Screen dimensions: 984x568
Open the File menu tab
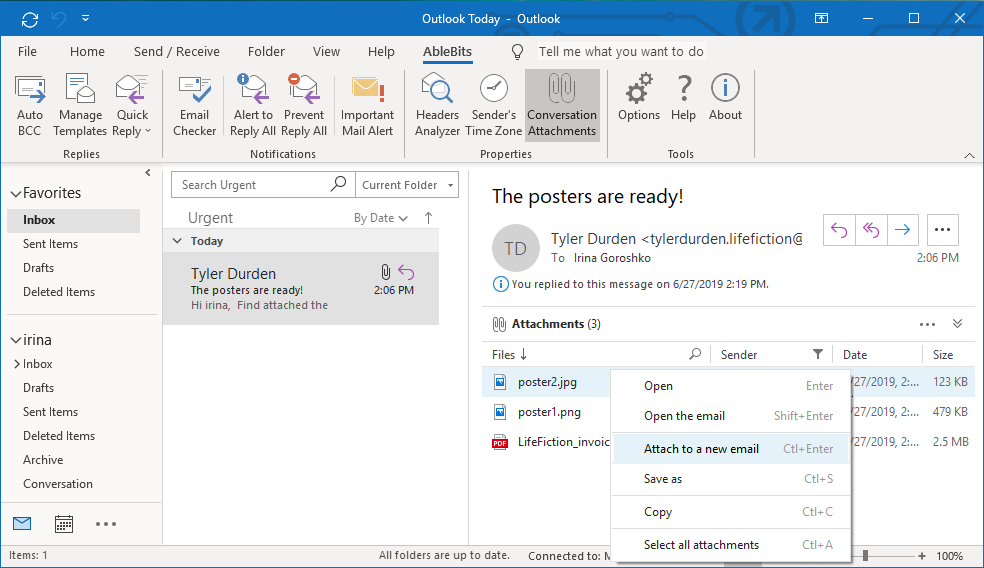pyautogui.click(x=27, y=51)
